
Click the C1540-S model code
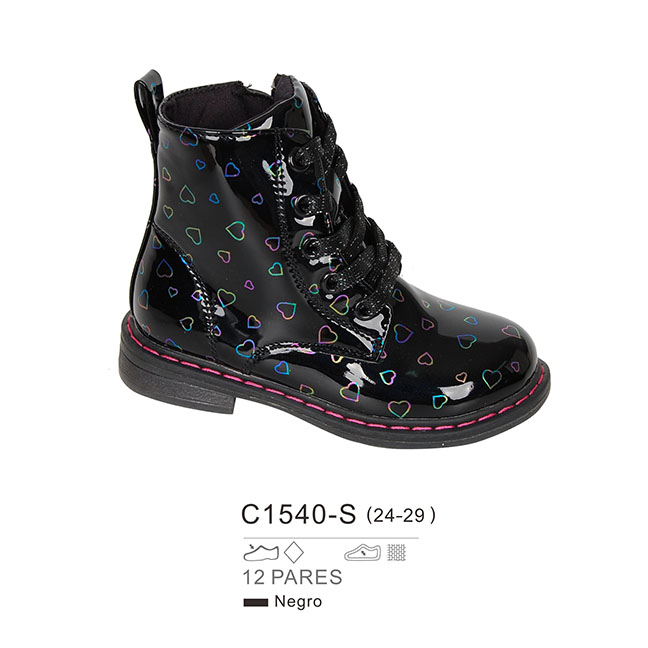(x=298, y=515)
